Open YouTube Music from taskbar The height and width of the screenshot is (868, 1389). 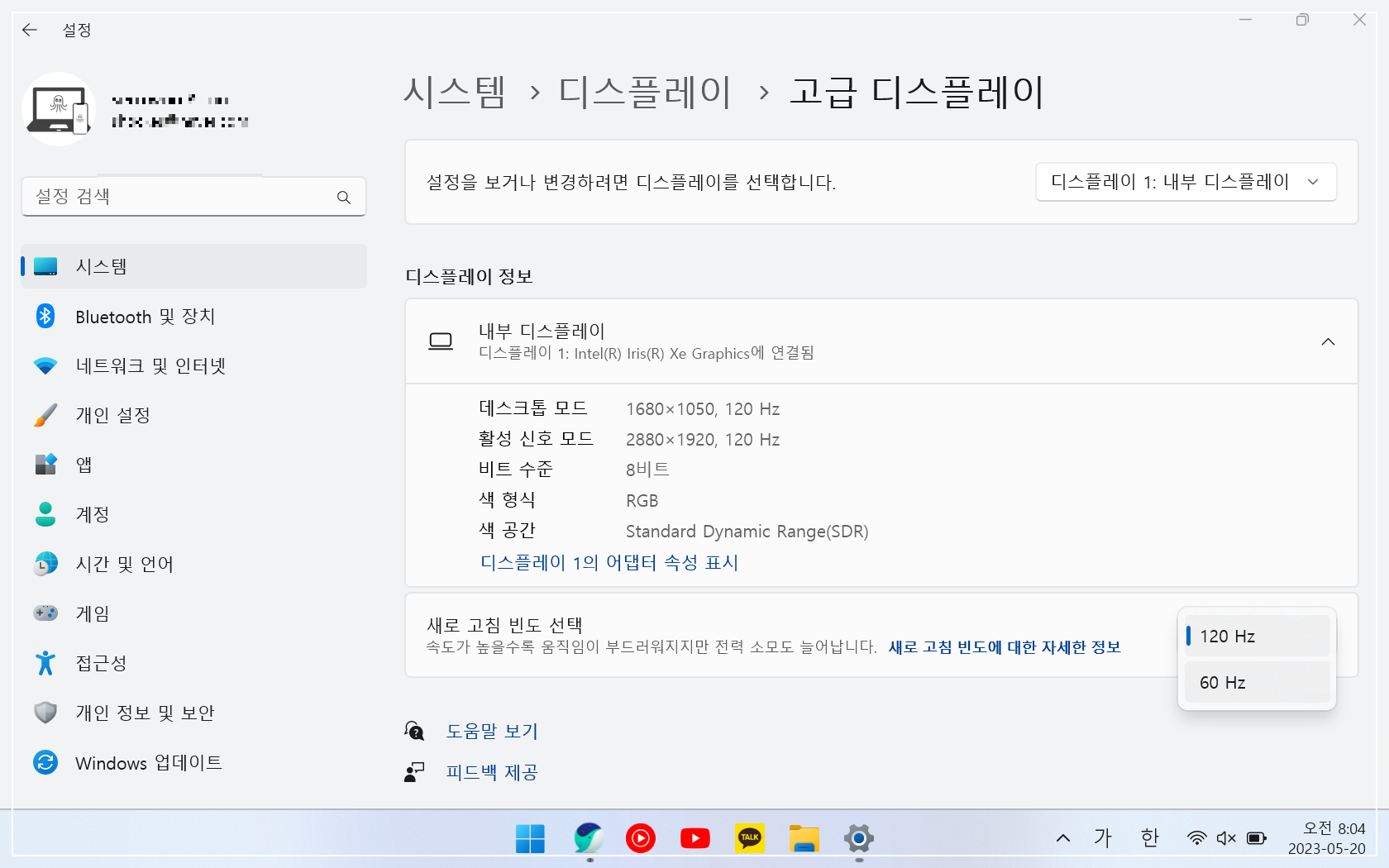(641, 838)
